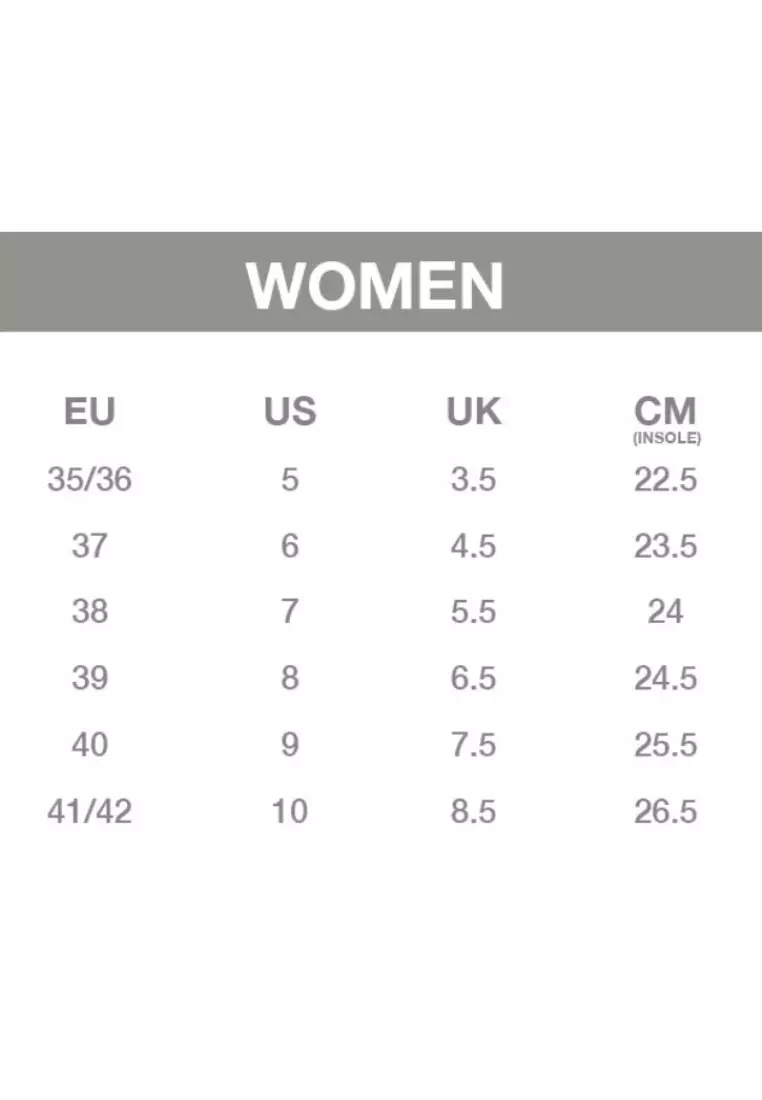Select EU size 35/36
The image size is (762, 1100).
coord(90,480)
